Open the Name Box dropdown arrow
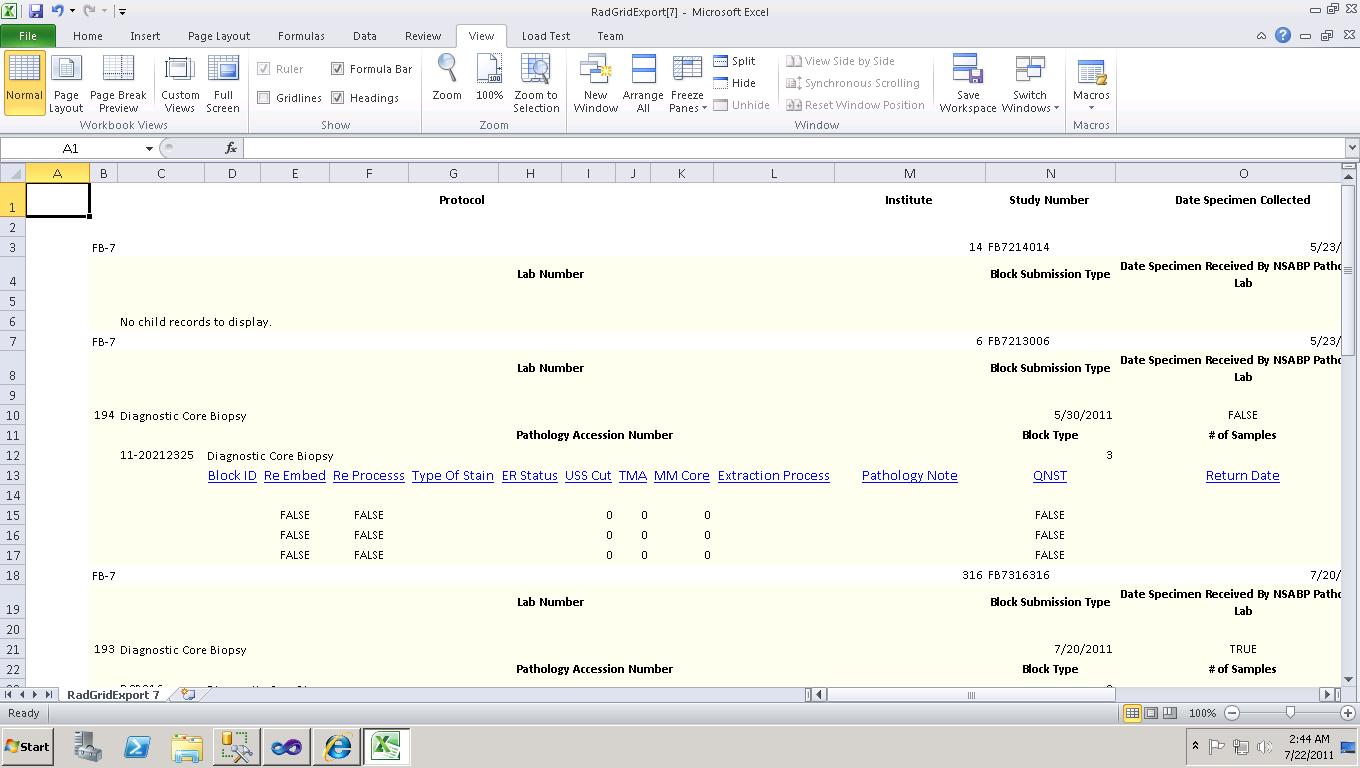 tap(149, 148)
